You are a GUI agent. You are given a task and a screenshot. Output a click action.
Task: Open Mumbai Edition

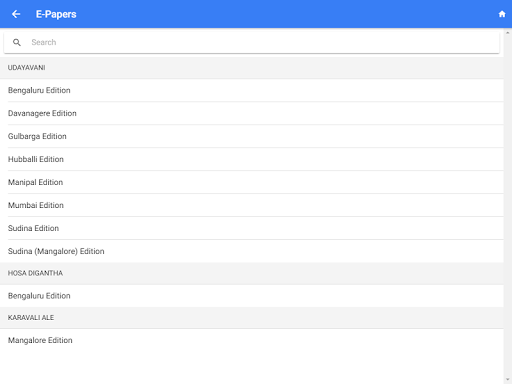(252, 205)
